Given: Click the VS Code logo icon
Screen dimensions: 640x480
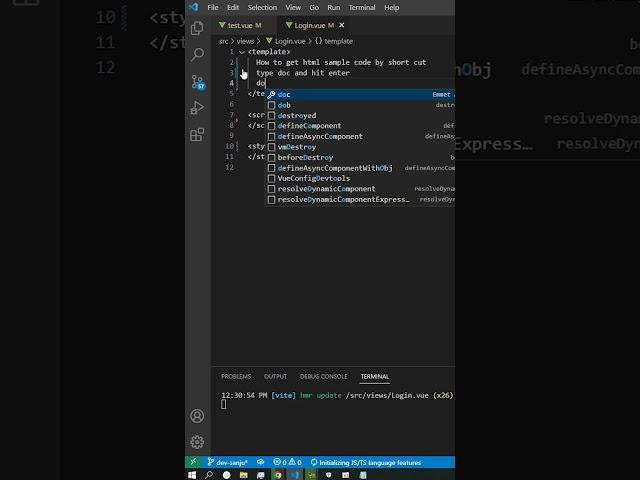Looking at the screenshot, I should [x=194, y=7].
